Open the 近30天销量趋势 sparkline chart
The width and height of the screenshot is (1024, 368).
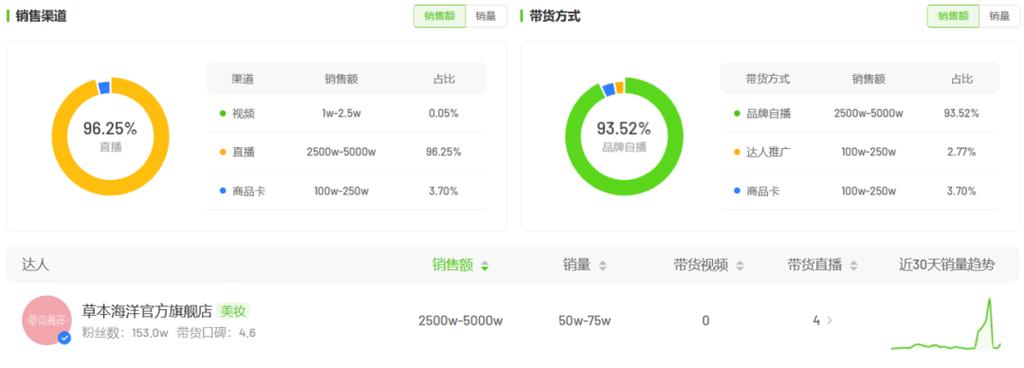(x=946, y=324)
